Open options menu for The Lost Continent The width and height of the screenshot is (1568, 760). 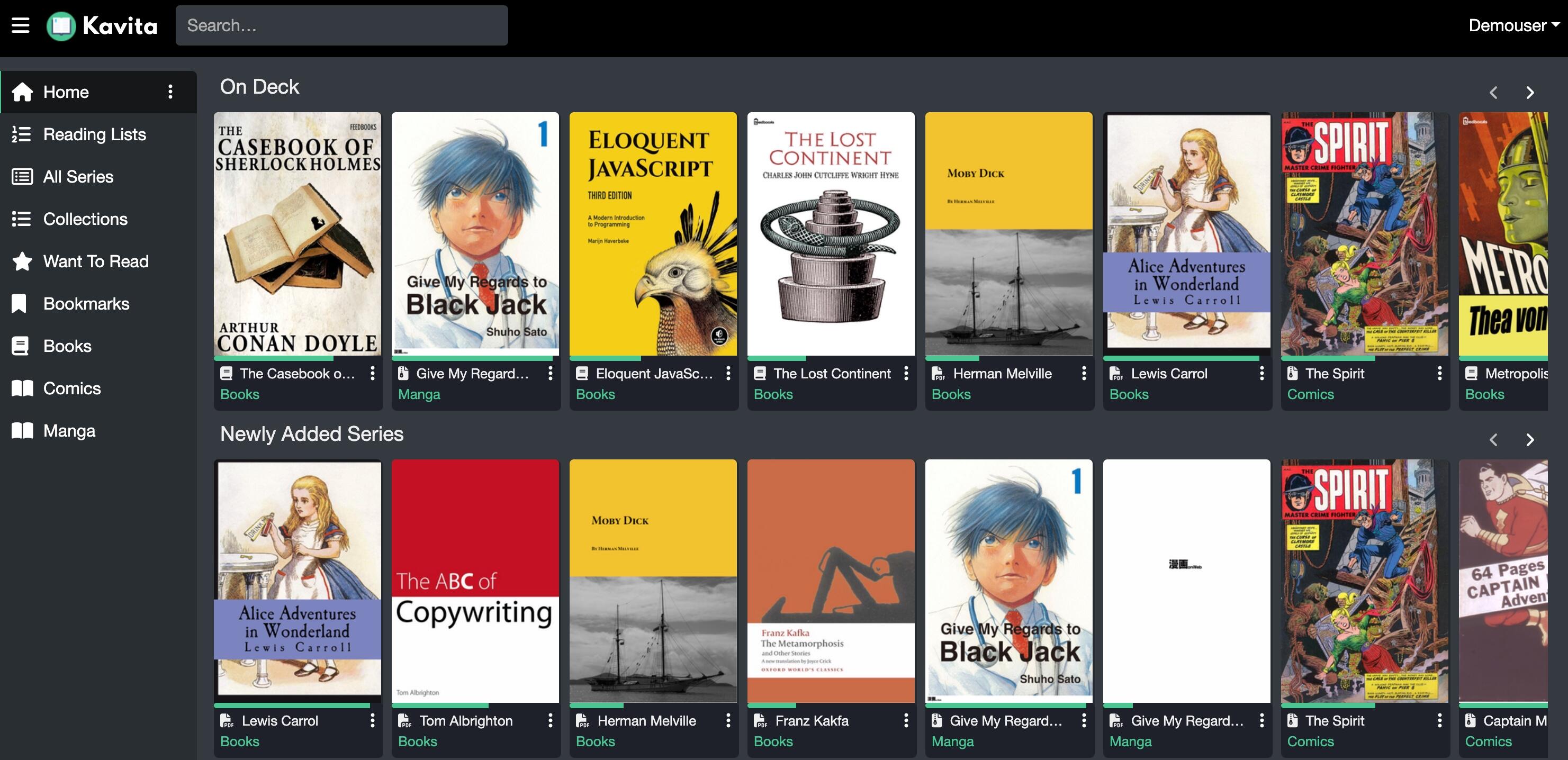click(906, 374)
